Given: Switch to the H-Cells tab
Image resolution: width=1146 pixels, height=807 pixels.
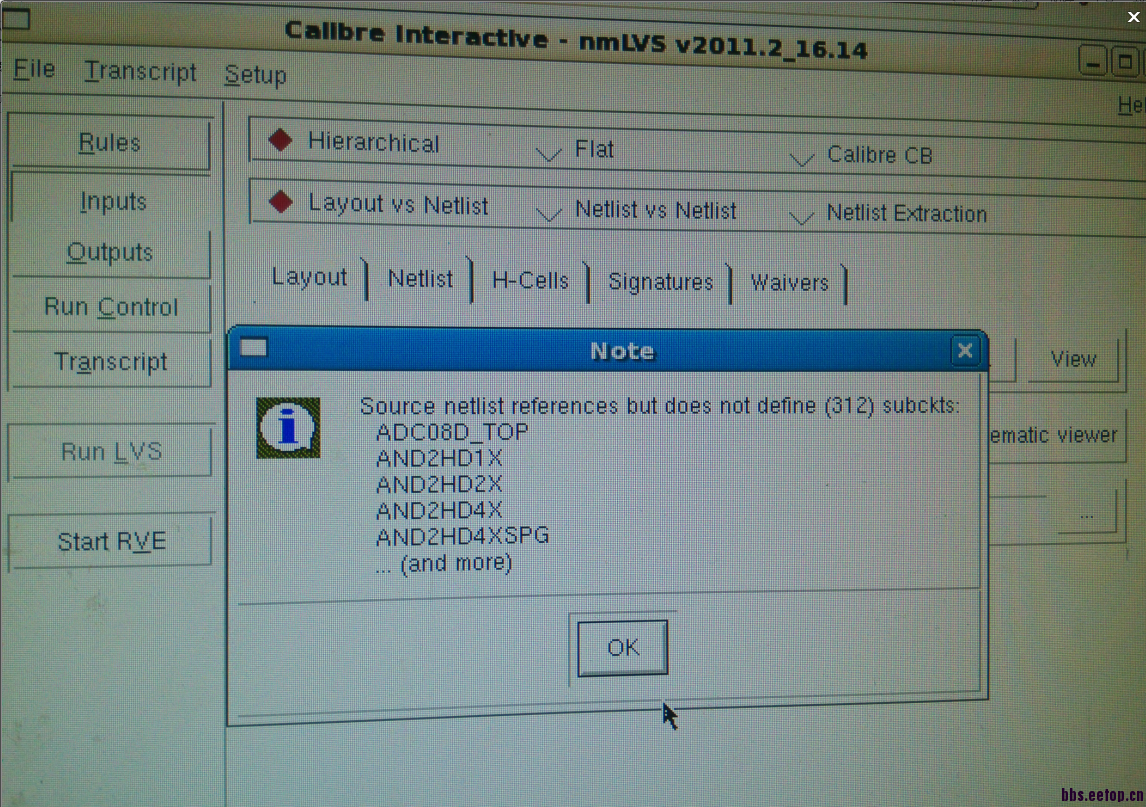Looking at the screenshot, I should 530,281.
